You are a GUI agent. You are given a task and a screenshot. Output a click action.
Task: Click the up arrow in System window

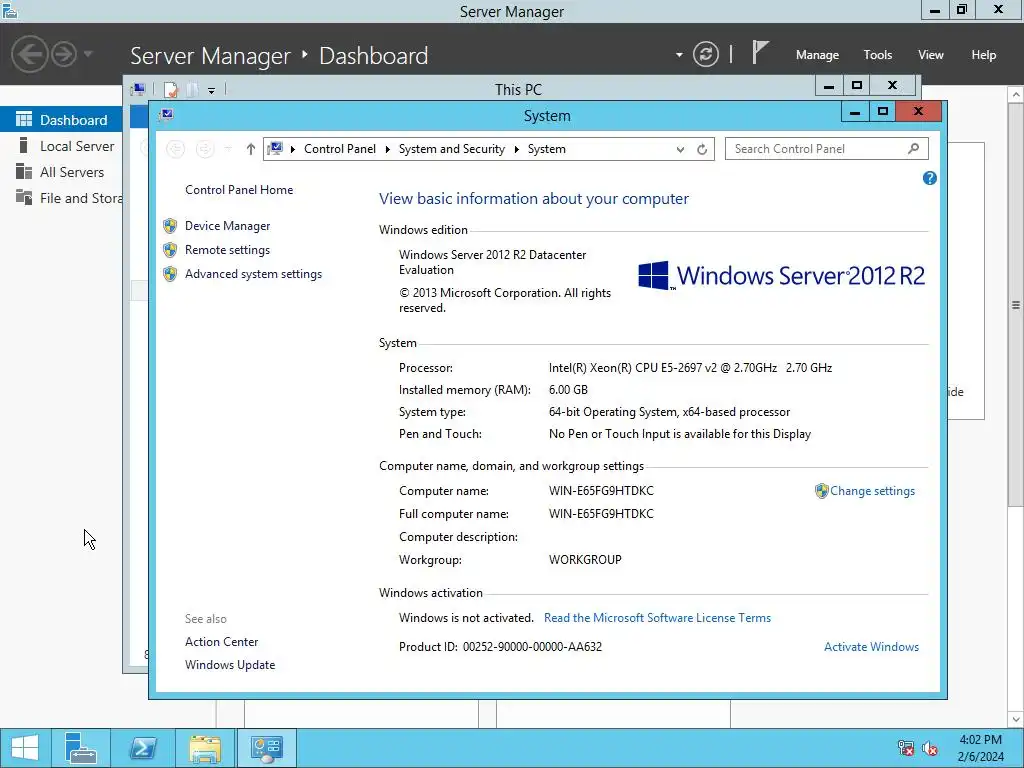[251, 150]
